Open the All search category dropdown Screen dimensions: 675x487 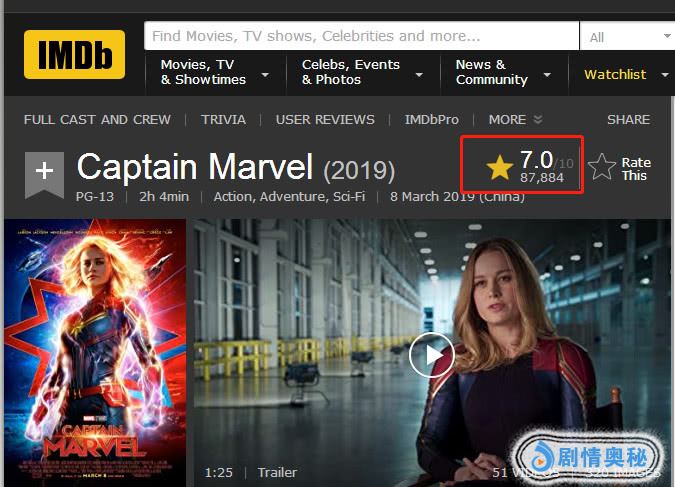(628, 36)
